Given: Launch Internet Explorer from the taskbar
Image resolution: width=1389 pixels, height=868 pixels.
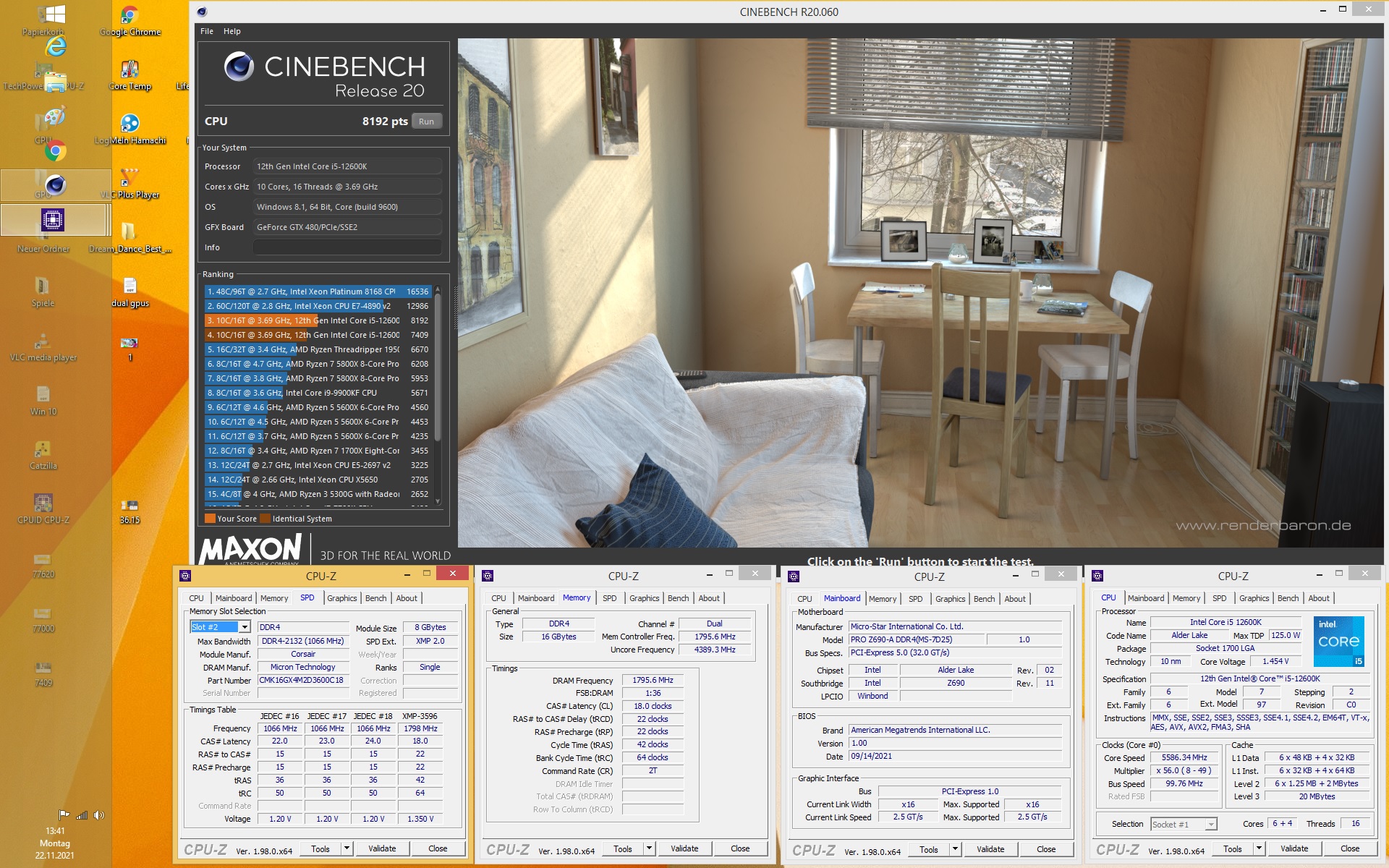Looking at the screenshot, I should click(55, 46).
